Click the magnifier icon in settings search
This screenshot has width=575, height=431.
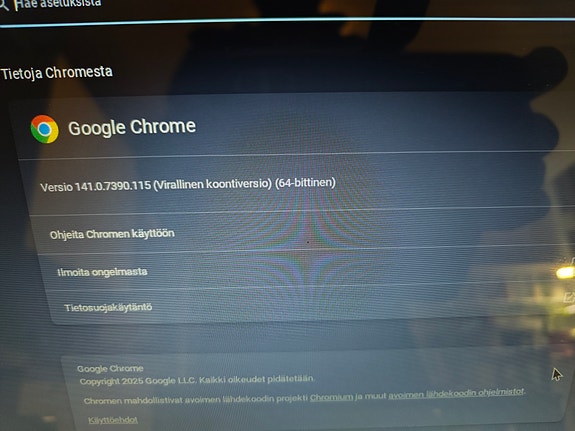click(x=4, y=6)
